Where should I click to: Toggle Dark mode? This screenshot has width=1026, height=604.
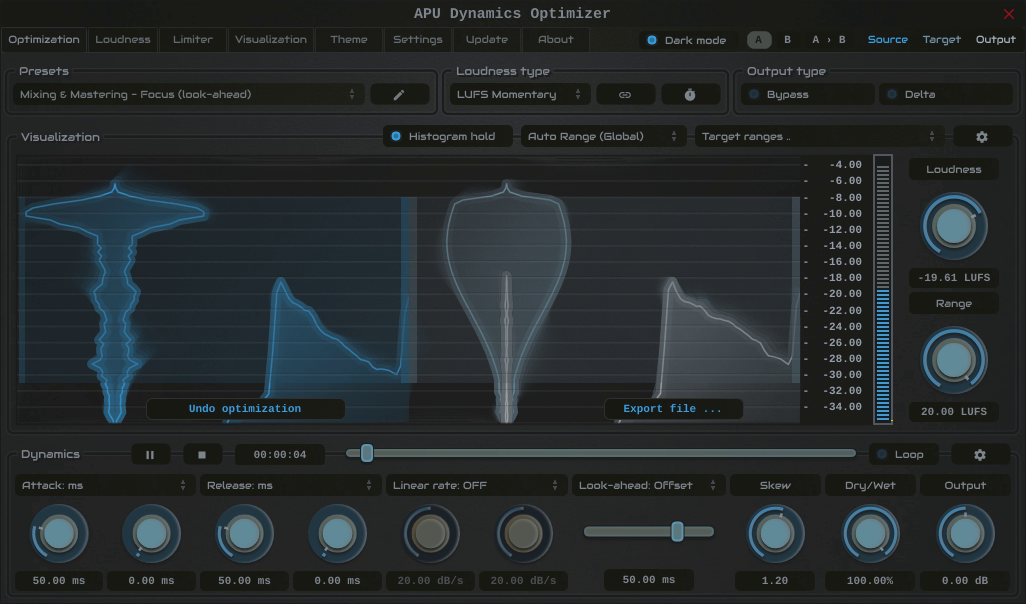tap(688, 40)
